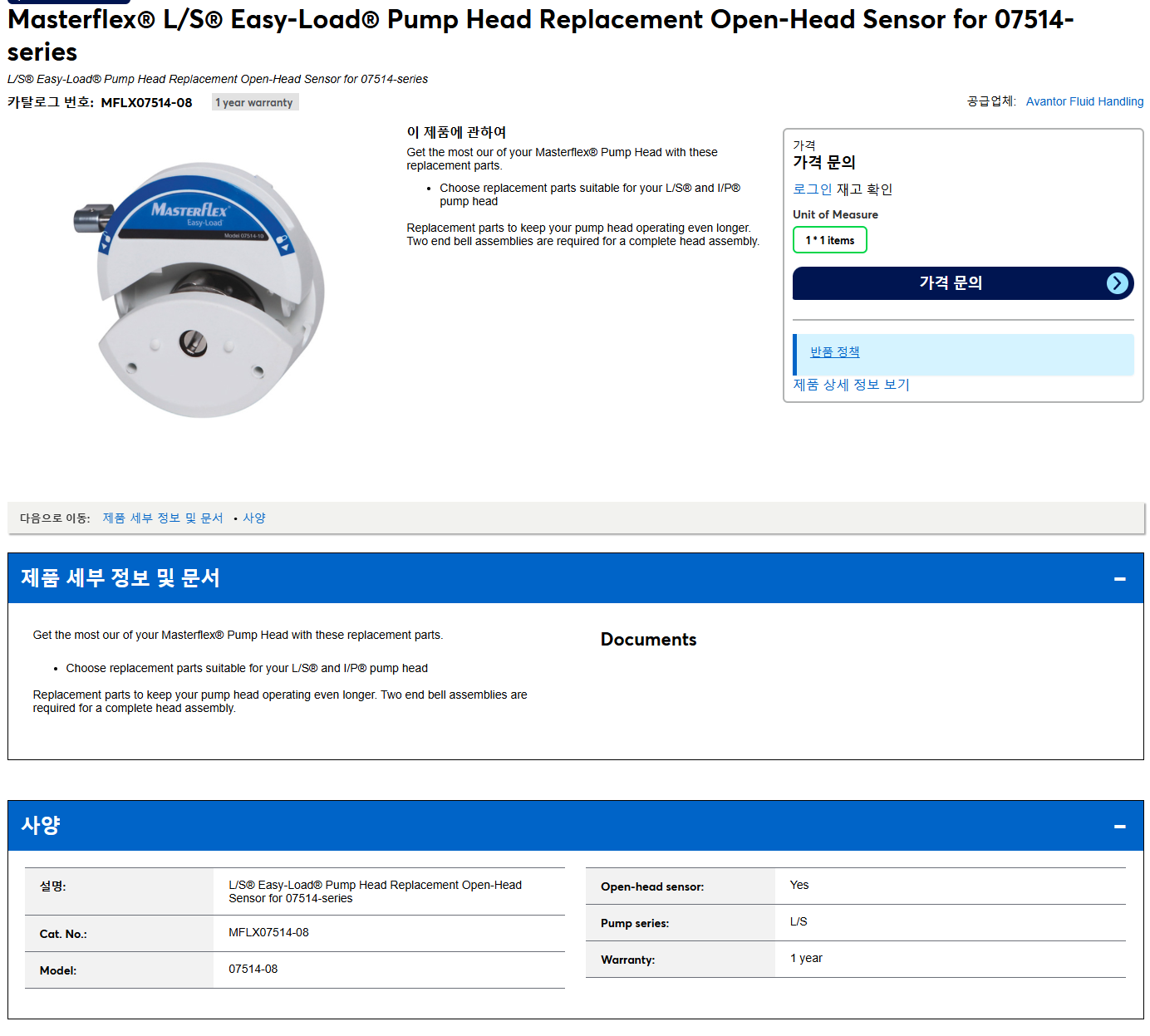The height and width of the screenshot is (1036, 1150).
Task: Click the Documents heading
Action: (x=648, y=640)
